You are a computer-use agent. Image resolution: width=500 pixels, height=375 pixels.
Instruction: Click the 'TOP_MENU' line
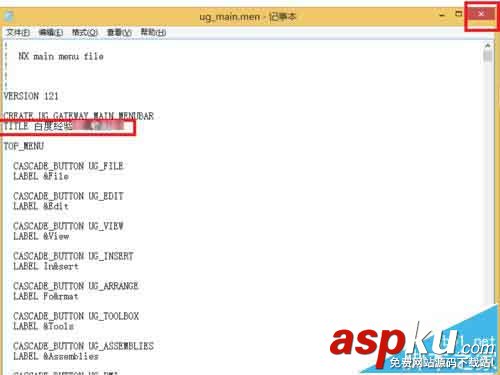click(x=23, y=146)
